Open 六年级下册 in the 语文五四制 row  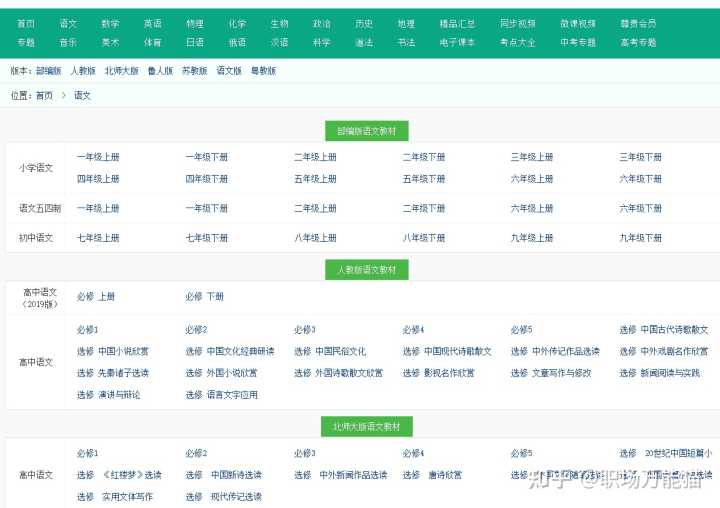640,209
